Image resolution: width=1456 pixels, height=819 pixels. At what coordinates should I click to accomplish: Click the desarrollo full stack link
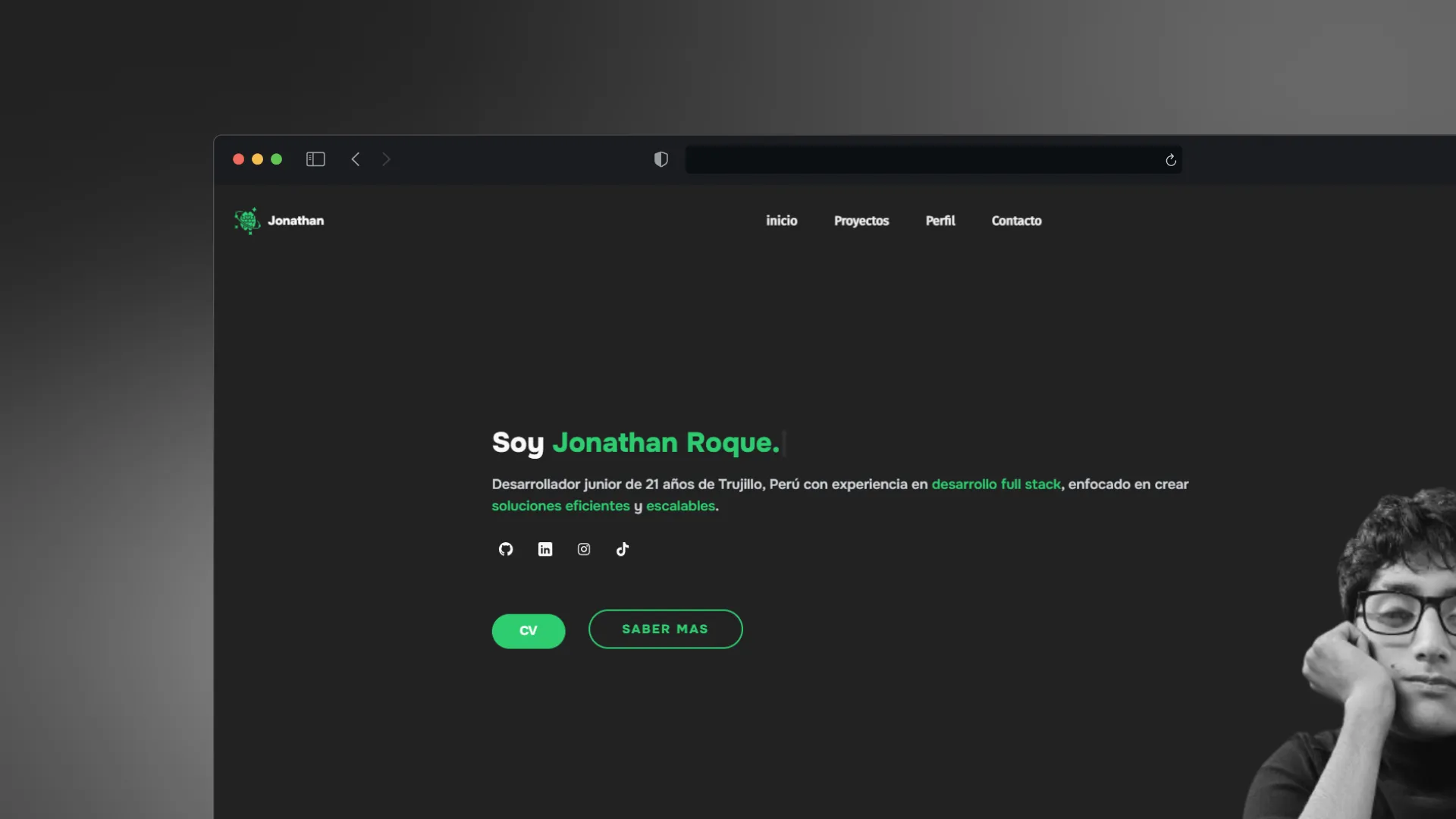pos(996,484)
